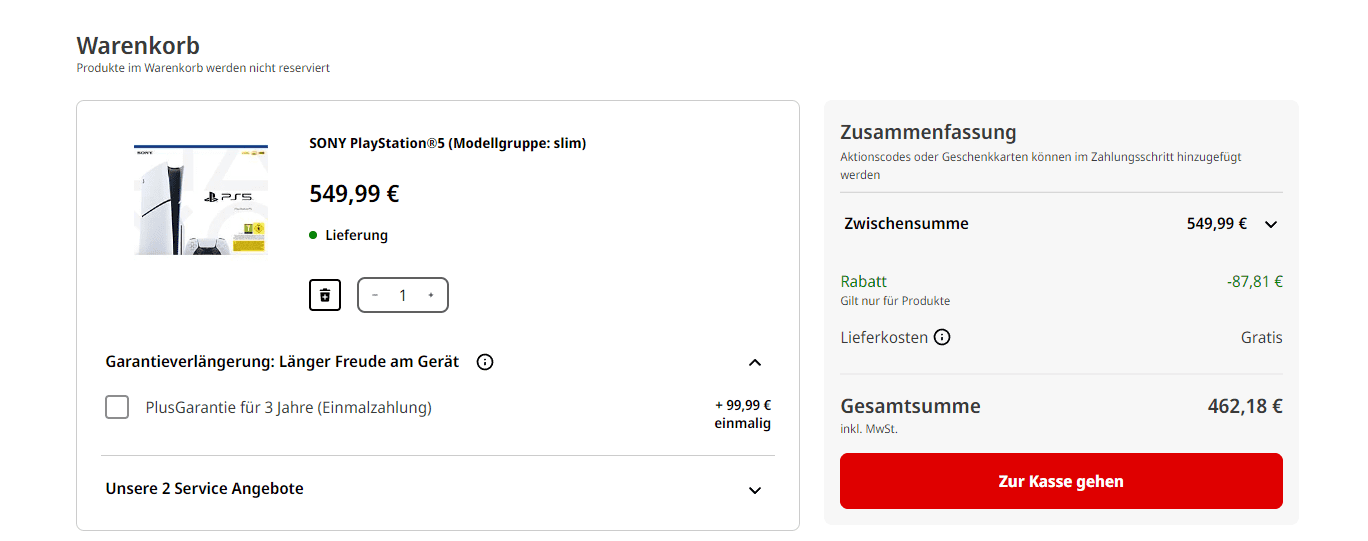Enable the PlusGarantie für 3 Jahre checkbox

(117, 407)
